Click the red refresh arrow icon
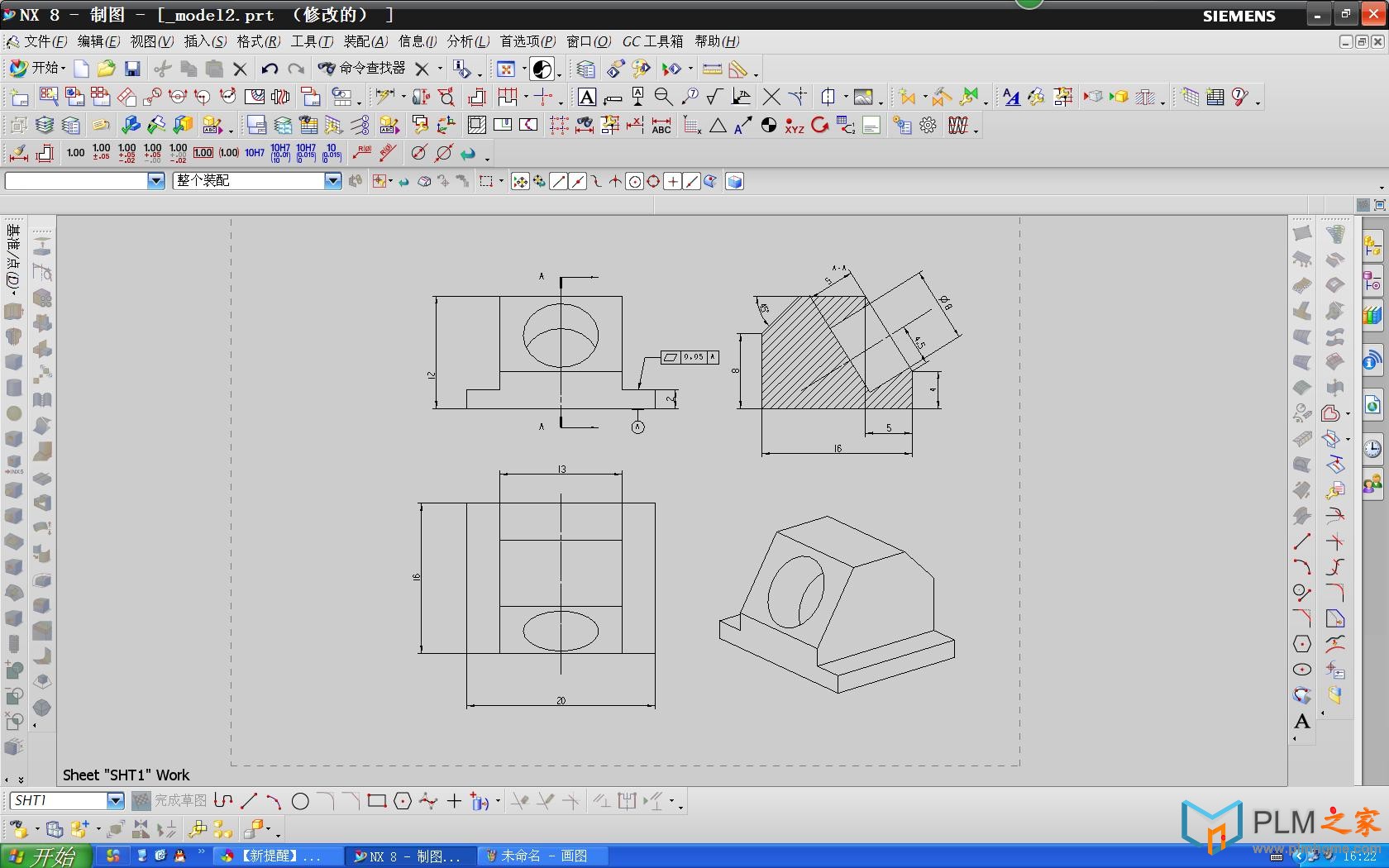1389x868 pixels. pos(820,126)
